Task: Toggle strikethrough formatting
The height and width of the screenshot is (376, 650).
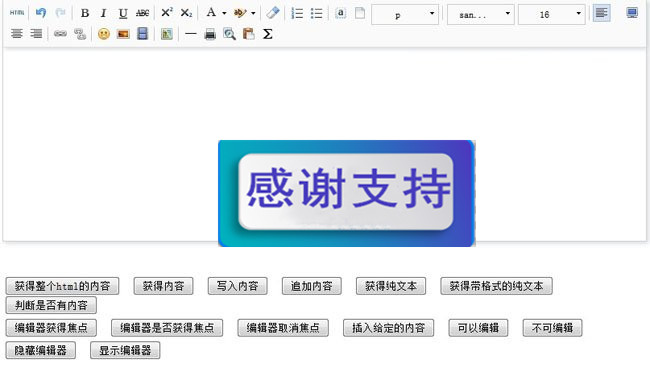Action: 143,13
